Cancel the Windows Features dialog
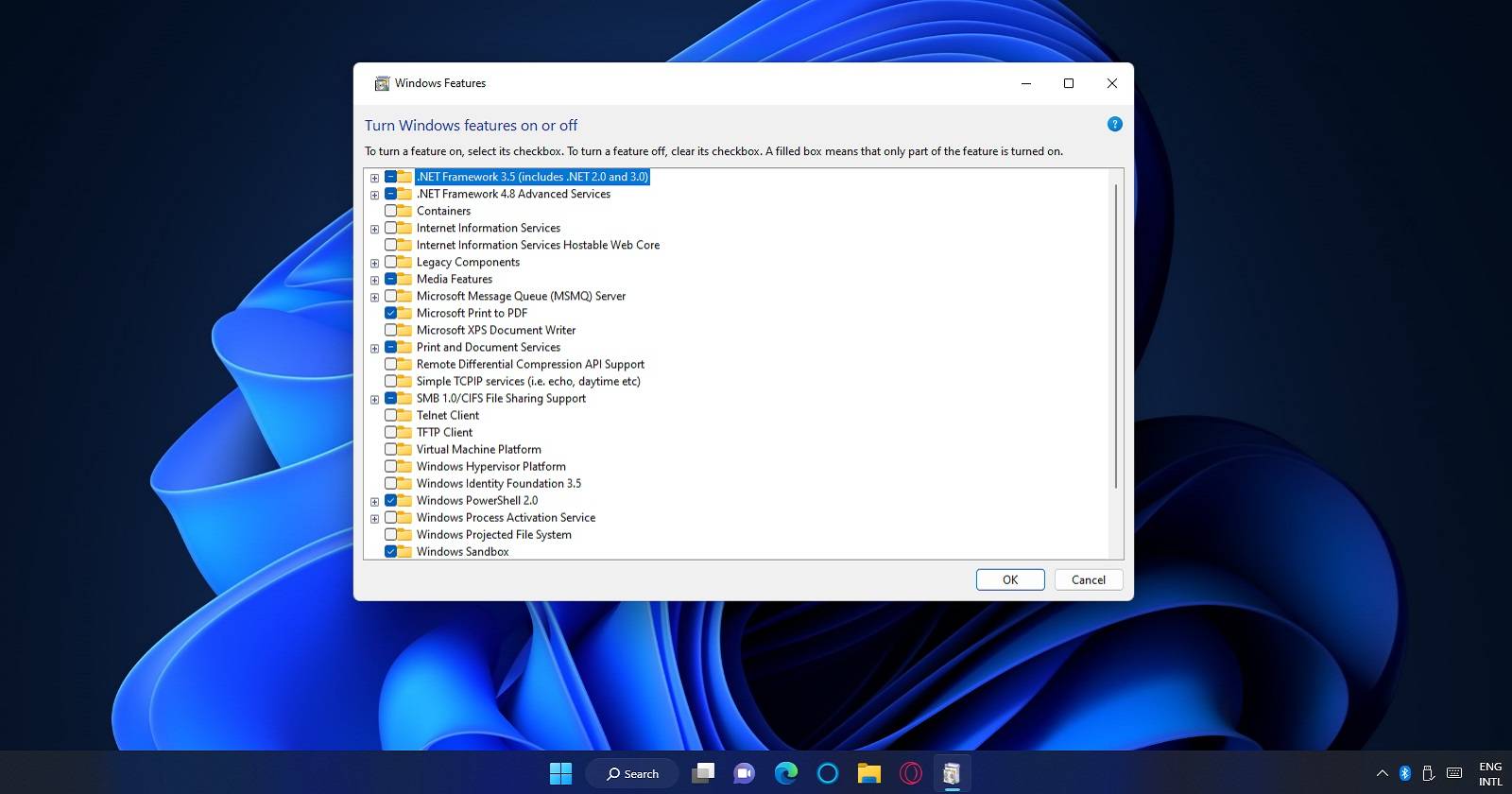Screen dimensions: 1512x794 (x=1089, y=579)
